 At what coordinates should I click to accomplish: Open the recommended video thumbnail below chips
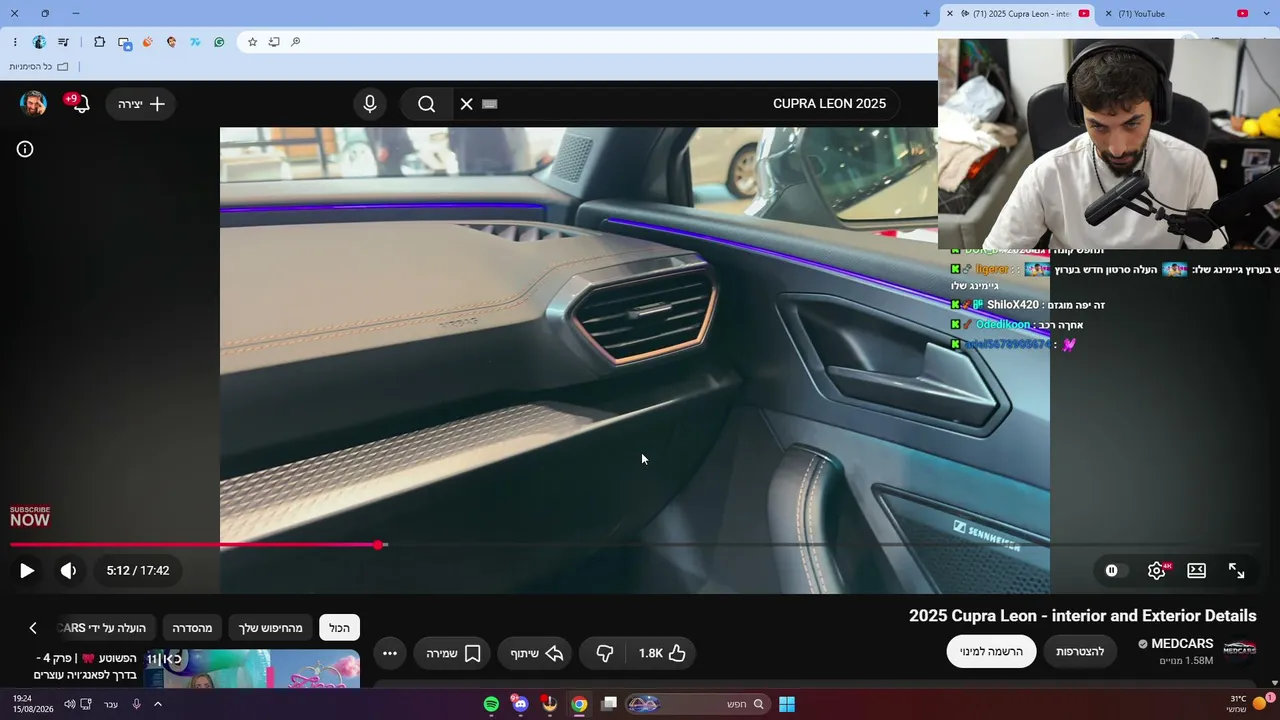(252, 669)
